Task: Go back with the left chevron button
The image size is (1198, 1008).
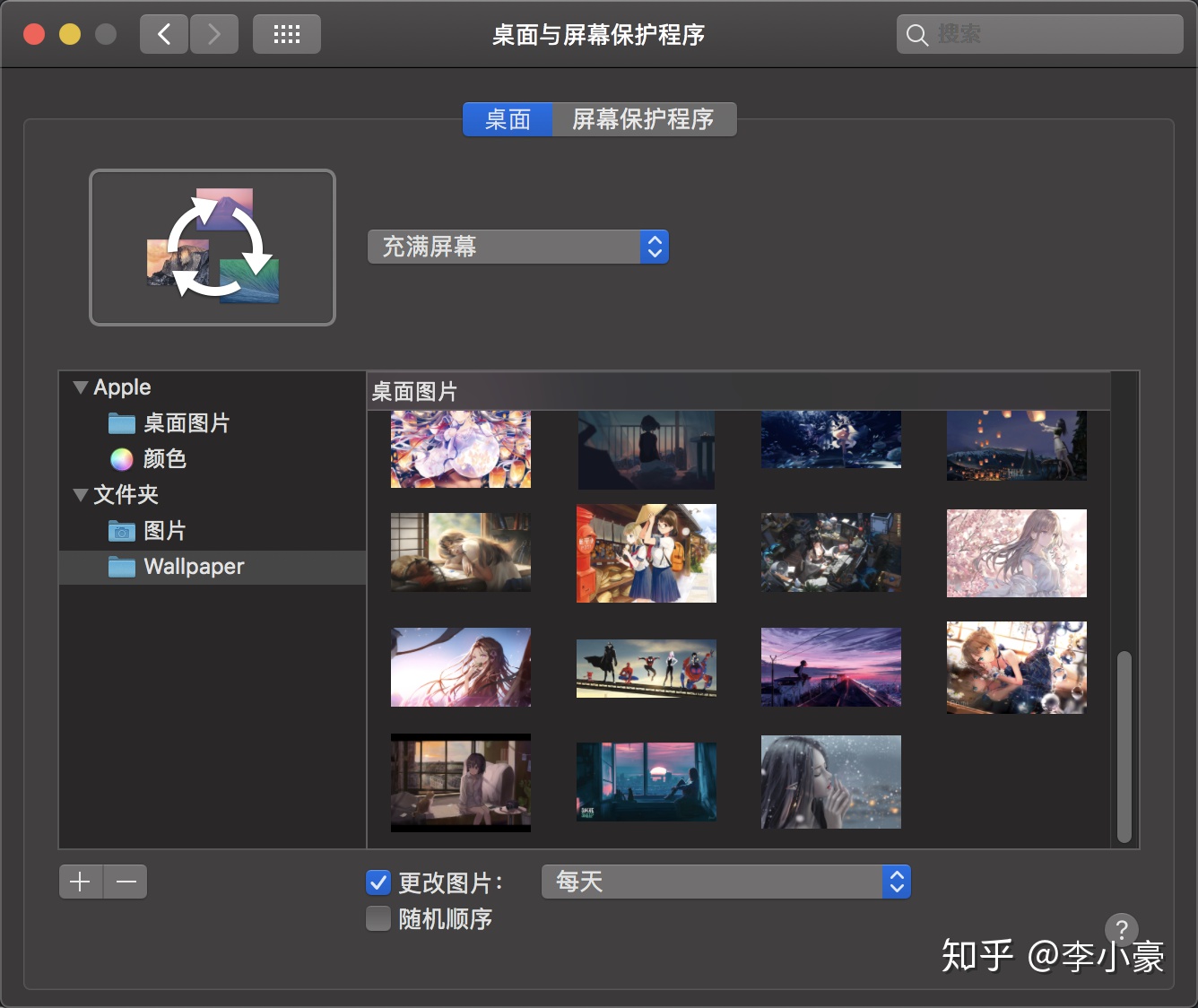Action: (163, 34)
